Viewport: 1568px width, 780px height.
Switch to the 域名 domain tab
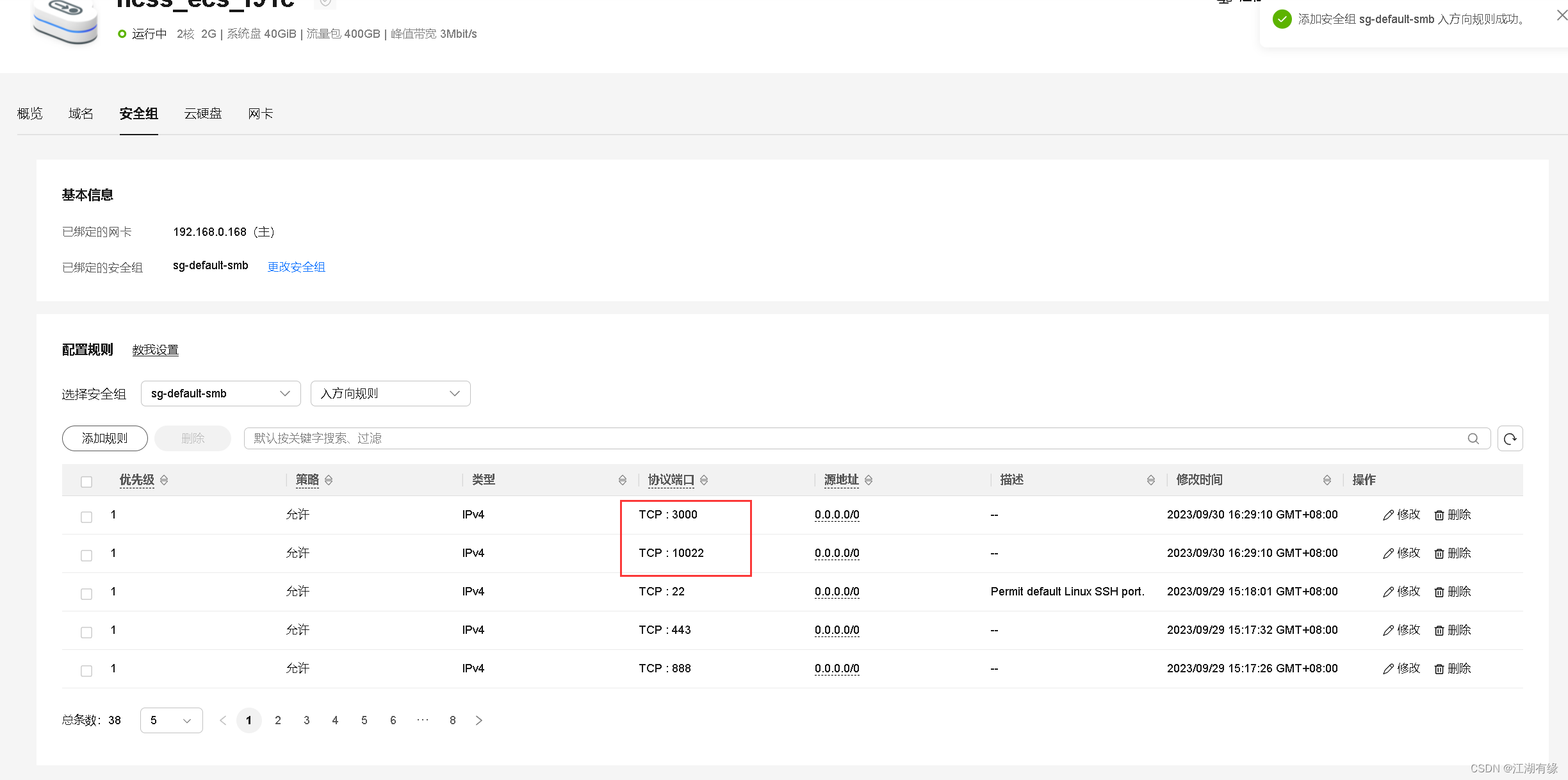click(81, 113)
